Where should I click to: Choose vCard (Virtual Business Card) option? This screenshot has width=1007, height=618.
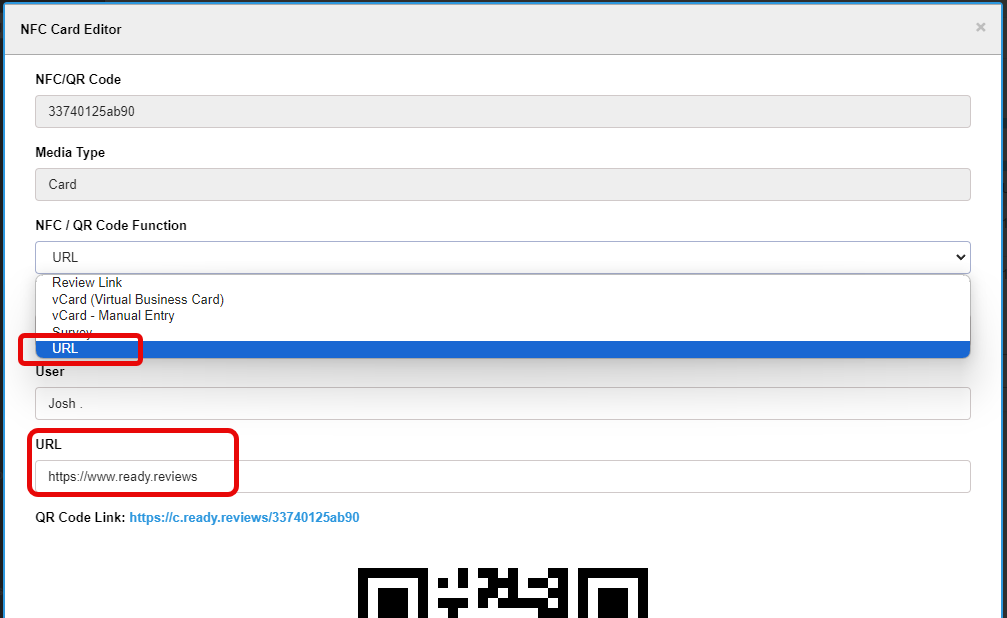click(138, 299)
